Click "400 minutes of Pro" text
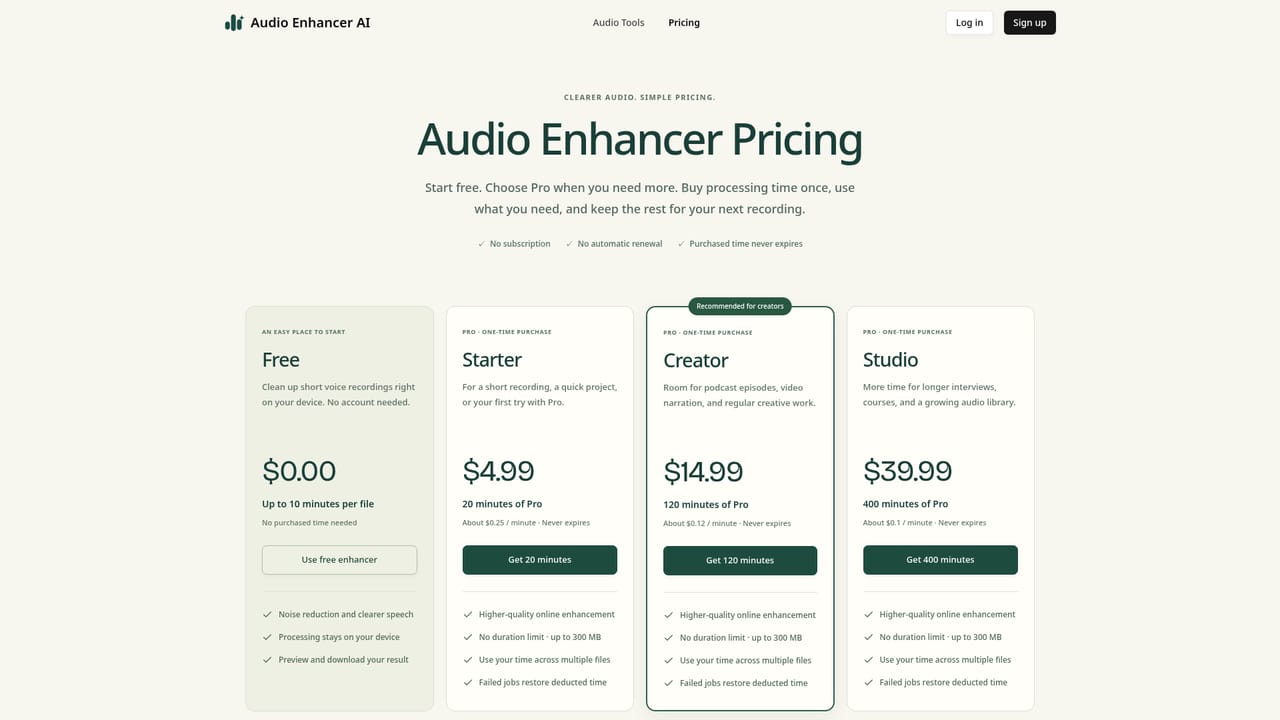Viewport: 1280px width, 720px height. (x=906, y=504)
